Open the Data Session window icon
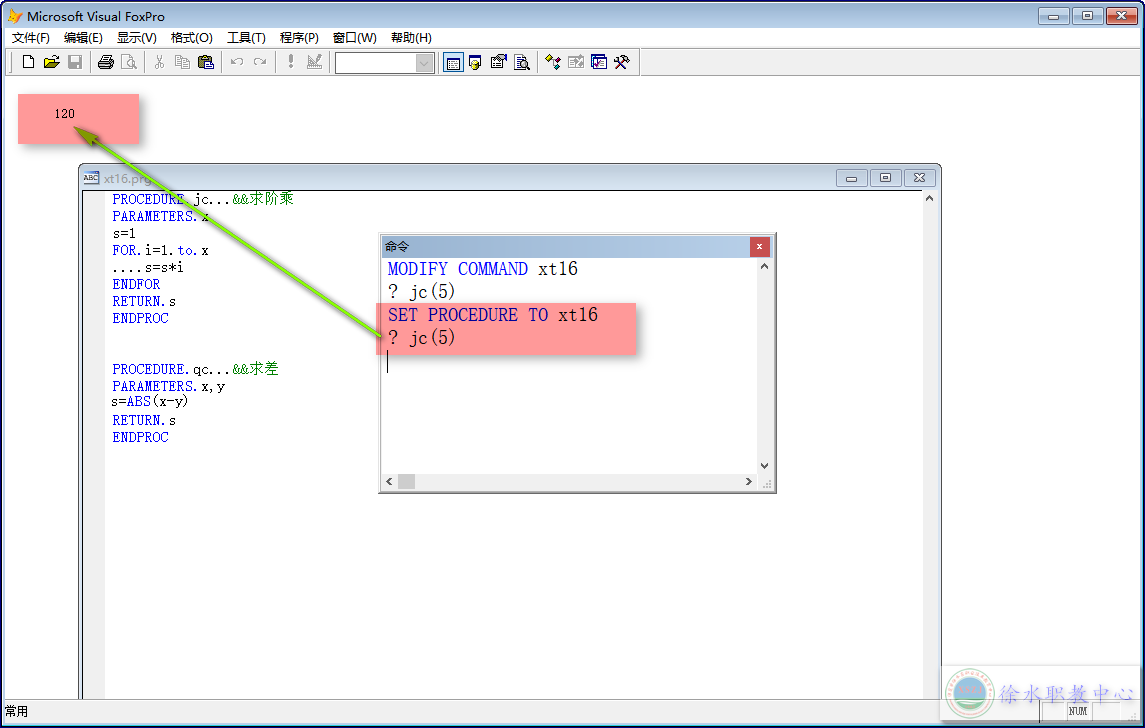Screen dimensions: 1145x728 [x=475, y=63]
